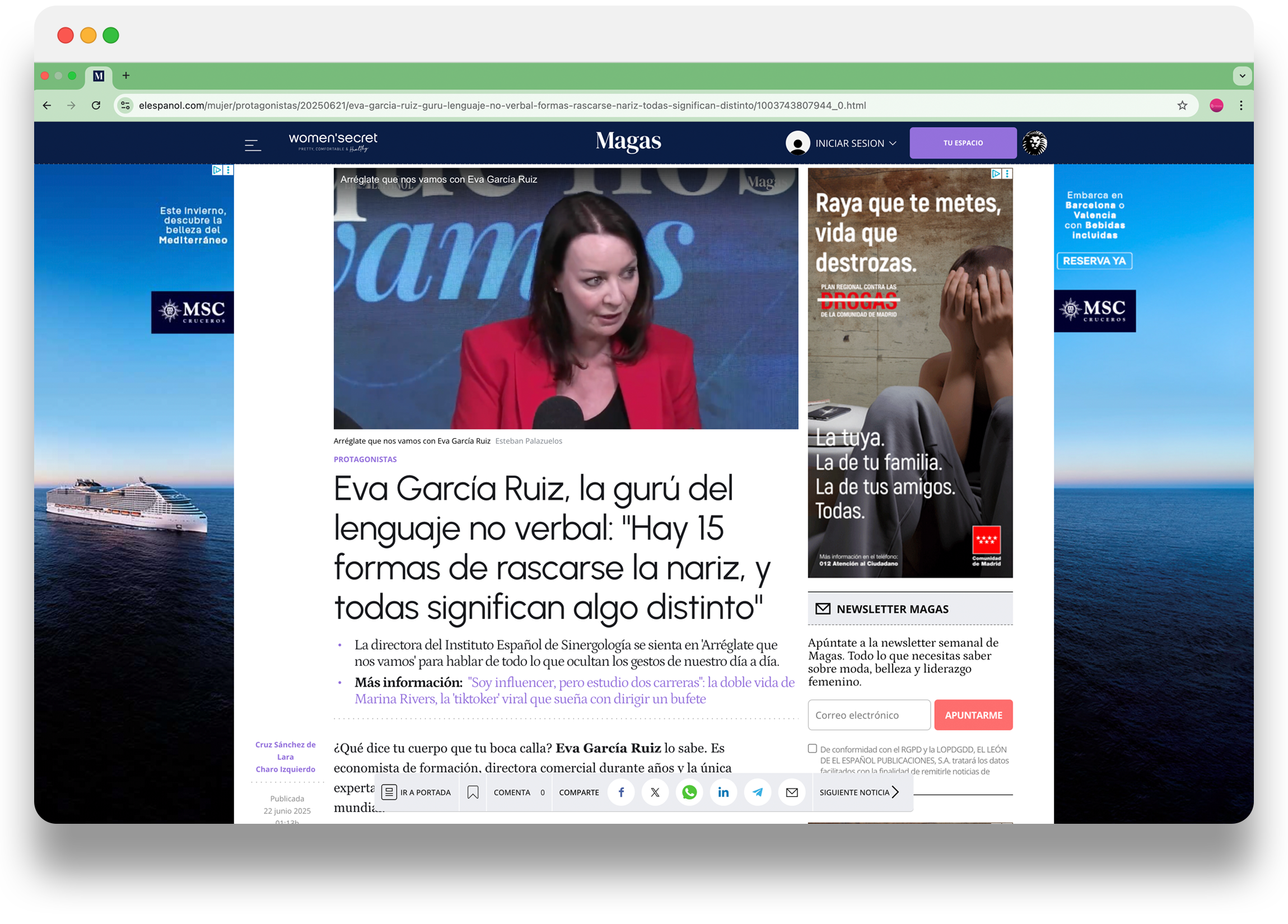Click the photo credit 'Esteban Palazuelos'
The height and width of the screenshot is (924, 1288).
coord(528,441)
